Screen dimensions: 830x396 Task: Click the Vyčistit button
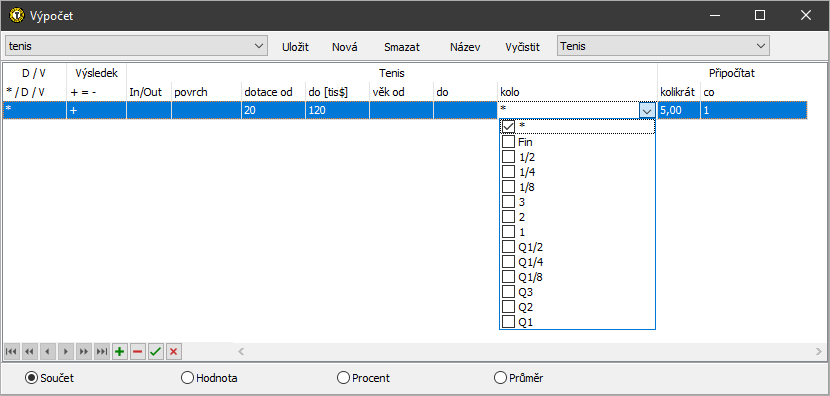[522, 47]
